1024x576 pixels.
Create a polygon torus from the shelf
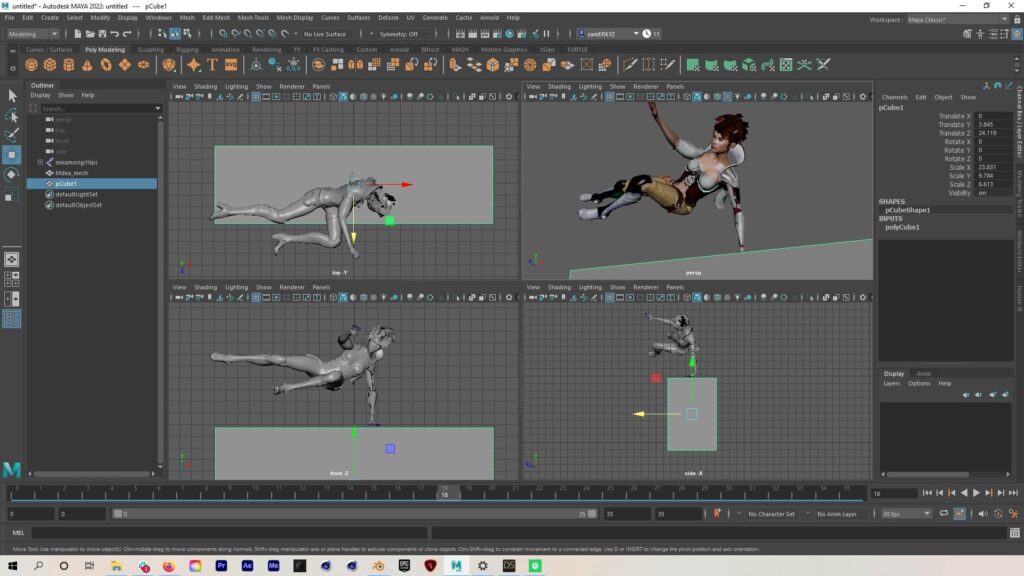[x=106, y=65]
